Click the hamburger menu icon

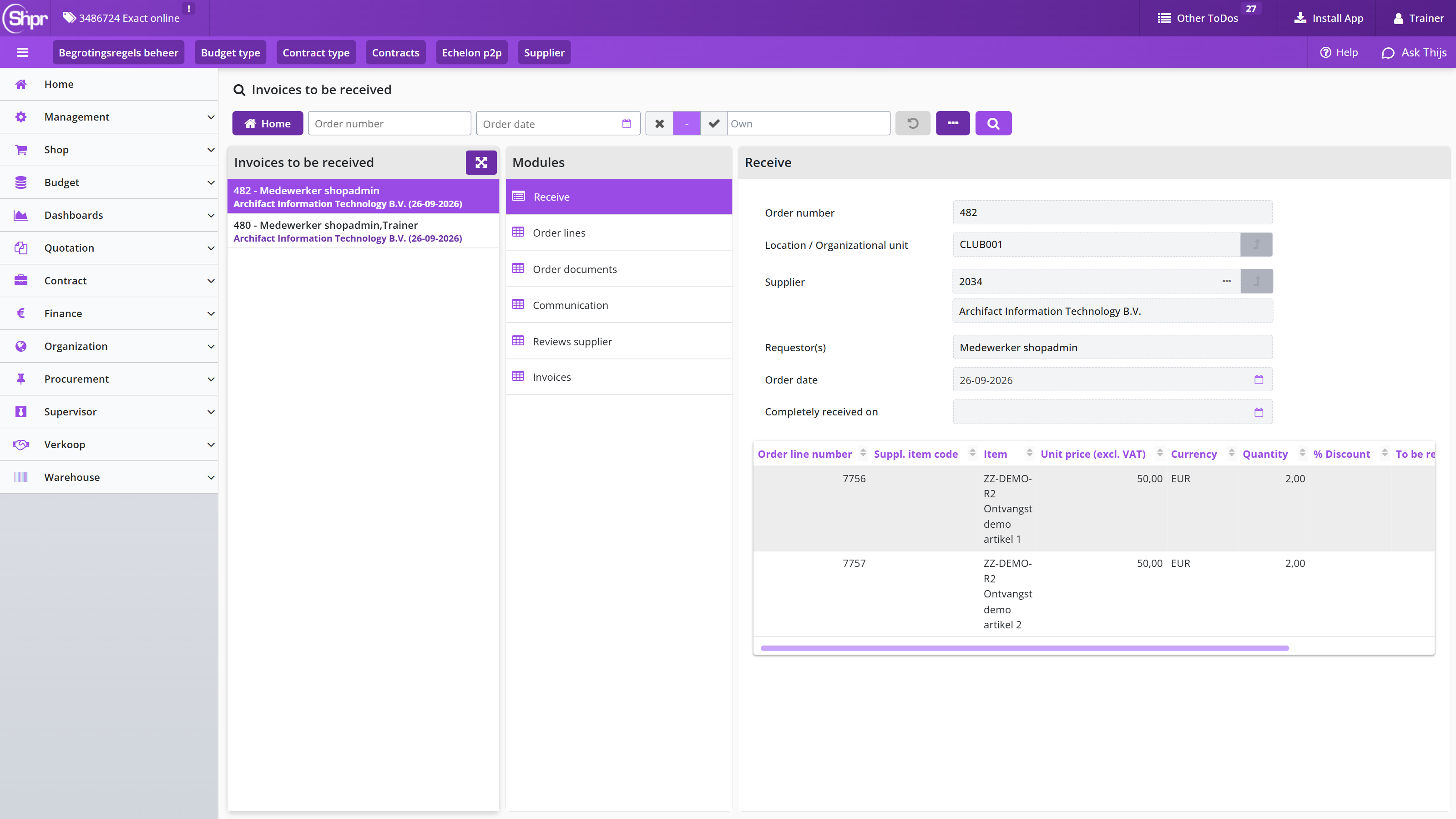coord(23,53)
